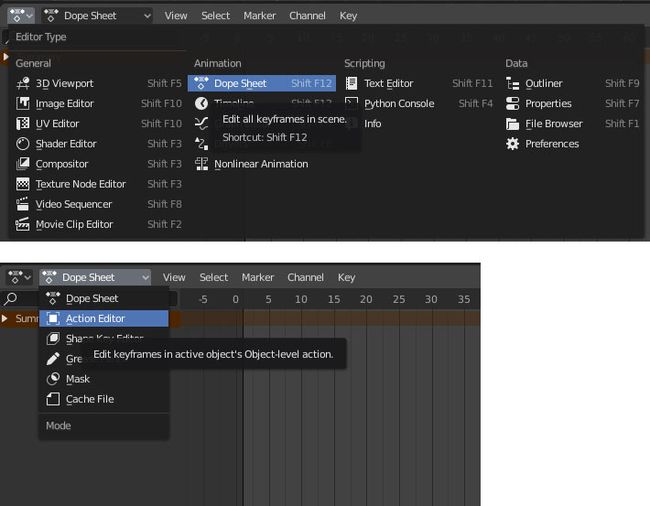Click the 3D Viewport icon

click(23, 83)
